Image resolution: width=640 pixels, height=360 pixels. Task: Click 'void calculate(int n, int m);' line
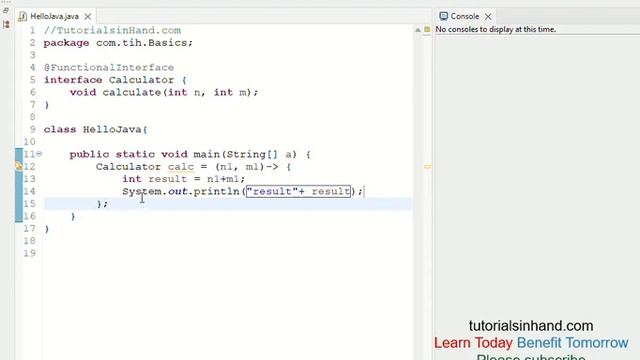[164, 93]
